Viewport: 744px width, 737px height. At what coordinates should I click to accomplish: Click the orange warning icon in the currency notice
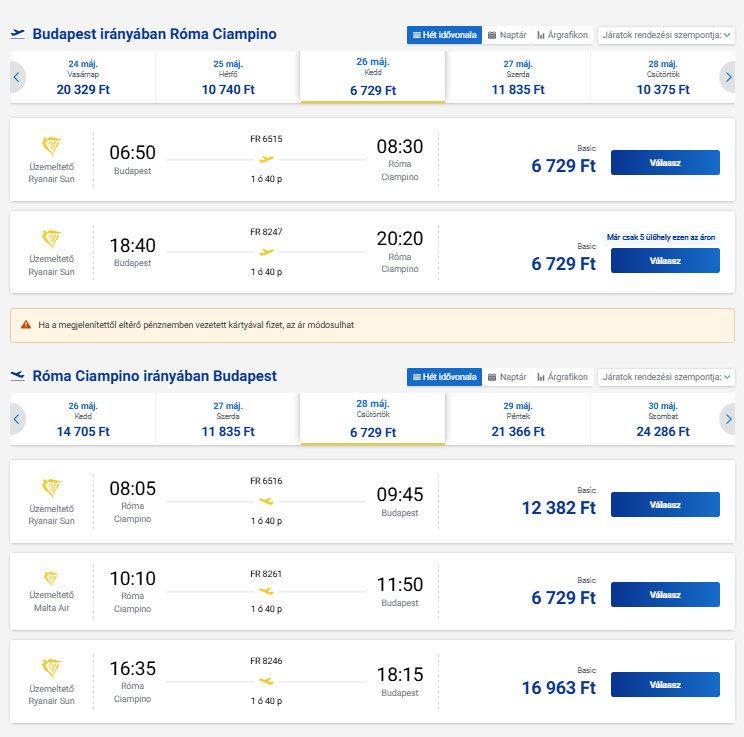click(x=26, y=325)
